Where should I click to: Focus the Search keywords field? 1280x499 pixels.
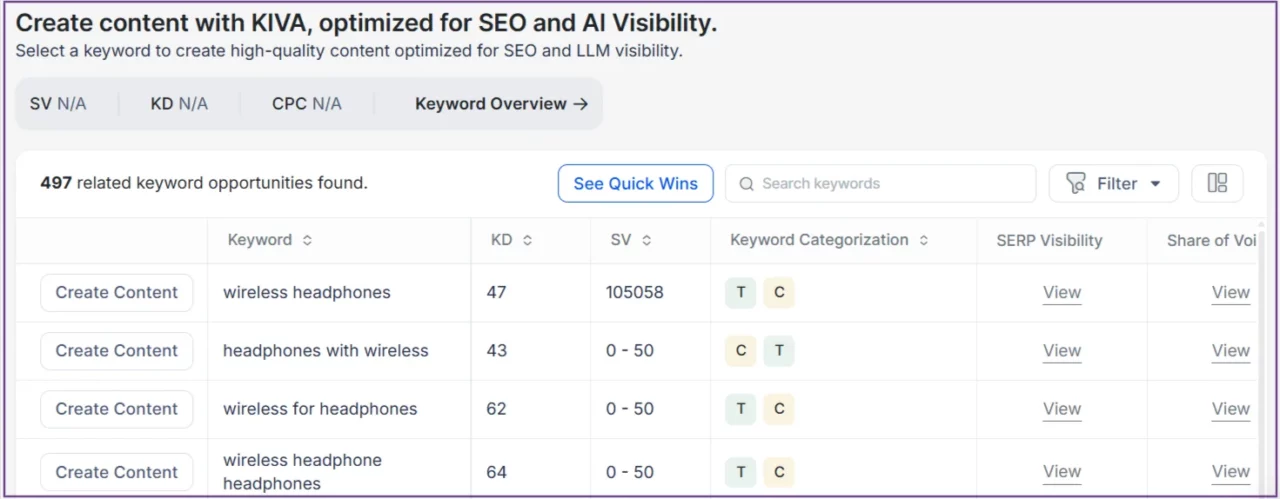point(880,183)
